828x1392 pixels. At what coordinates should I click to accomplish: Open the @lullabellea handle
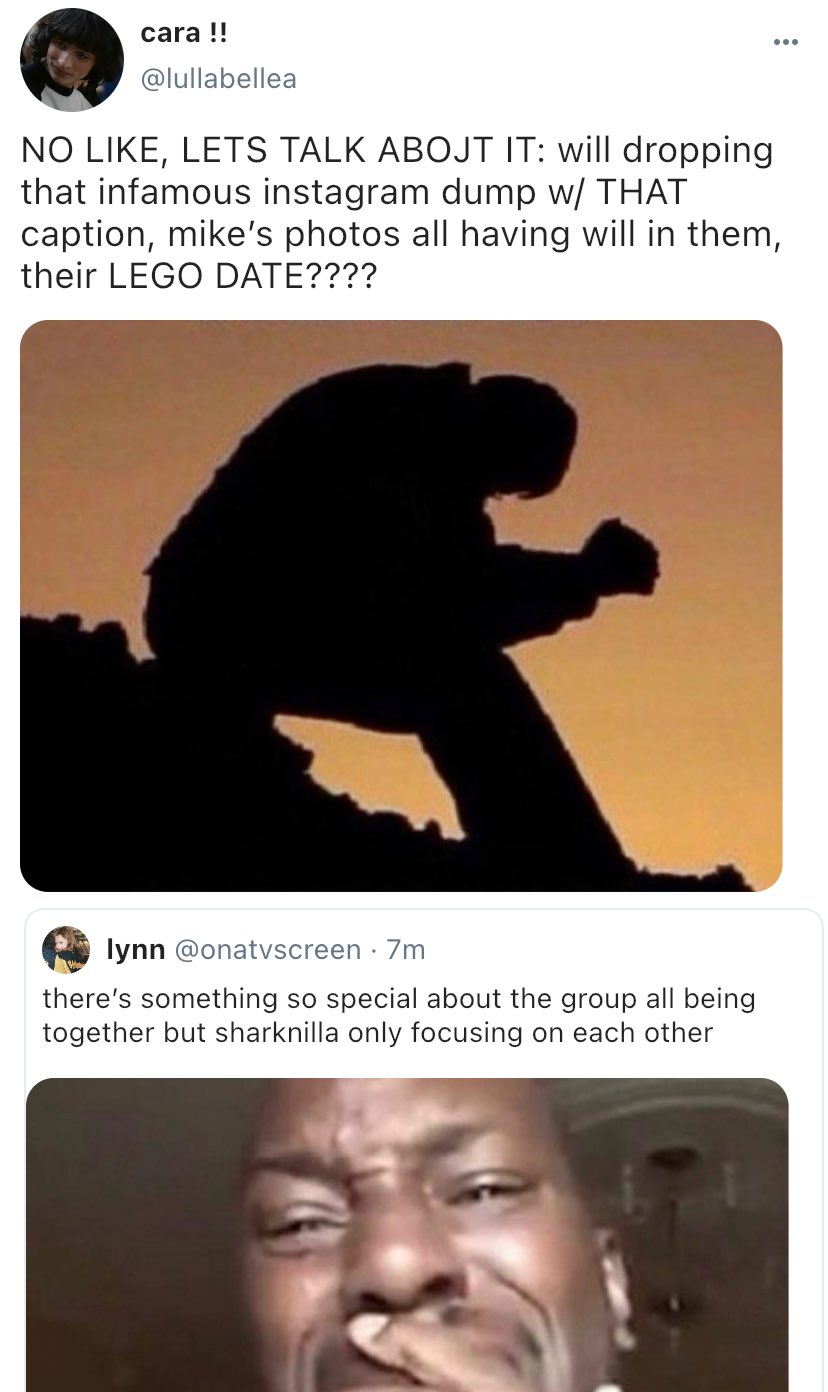(x=218, y=79)
